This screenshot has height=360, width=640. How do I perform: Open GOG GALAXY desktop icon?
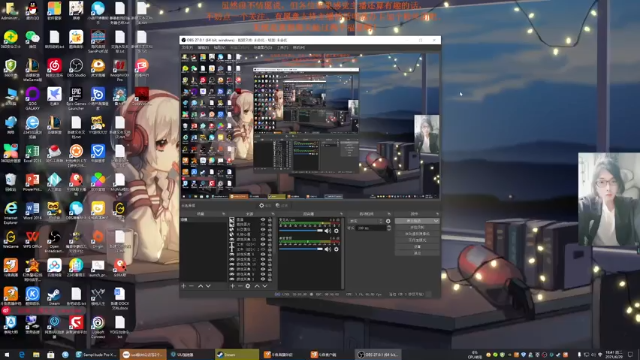pos(32,98)
